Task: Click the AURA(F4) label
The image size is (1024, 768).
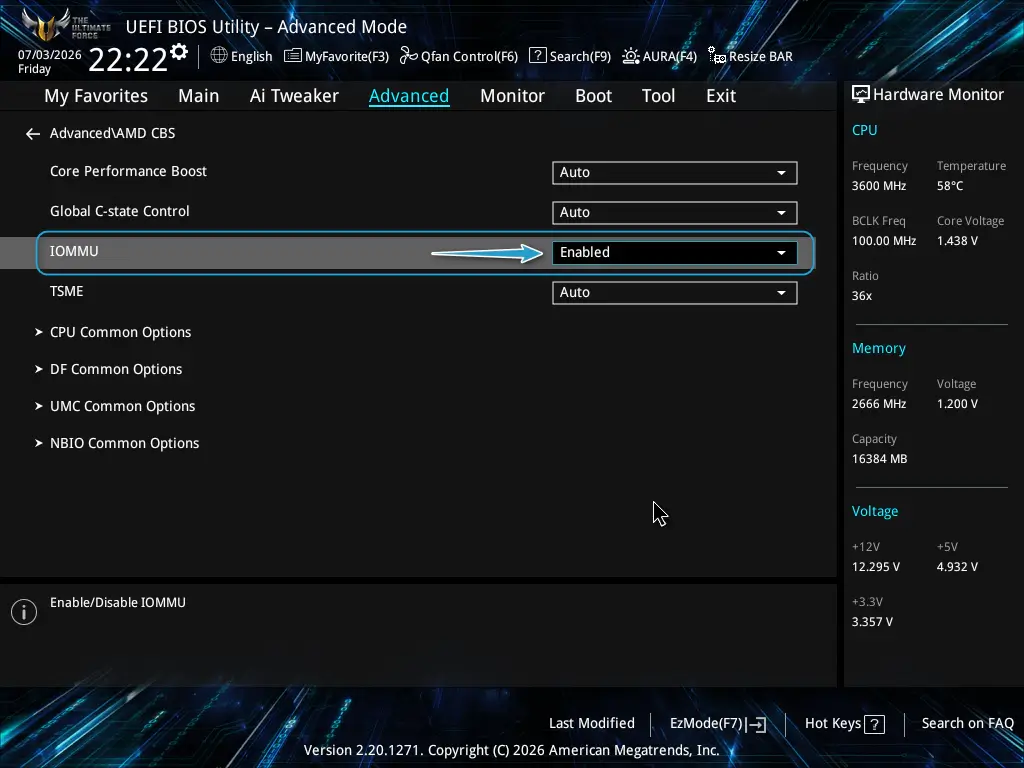Action: [669, 57]
